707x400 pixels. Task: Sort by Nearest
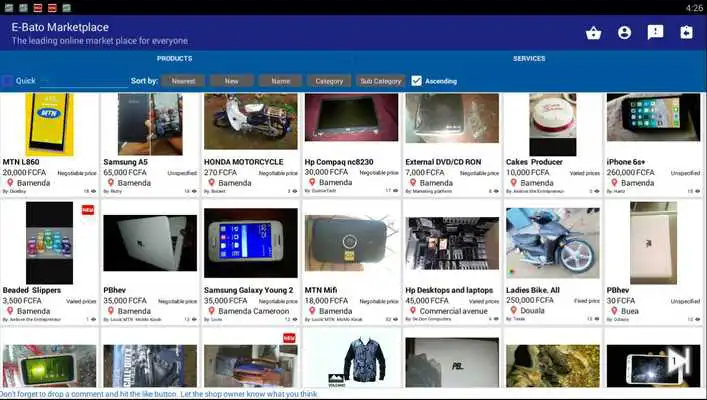coord(183,81)
